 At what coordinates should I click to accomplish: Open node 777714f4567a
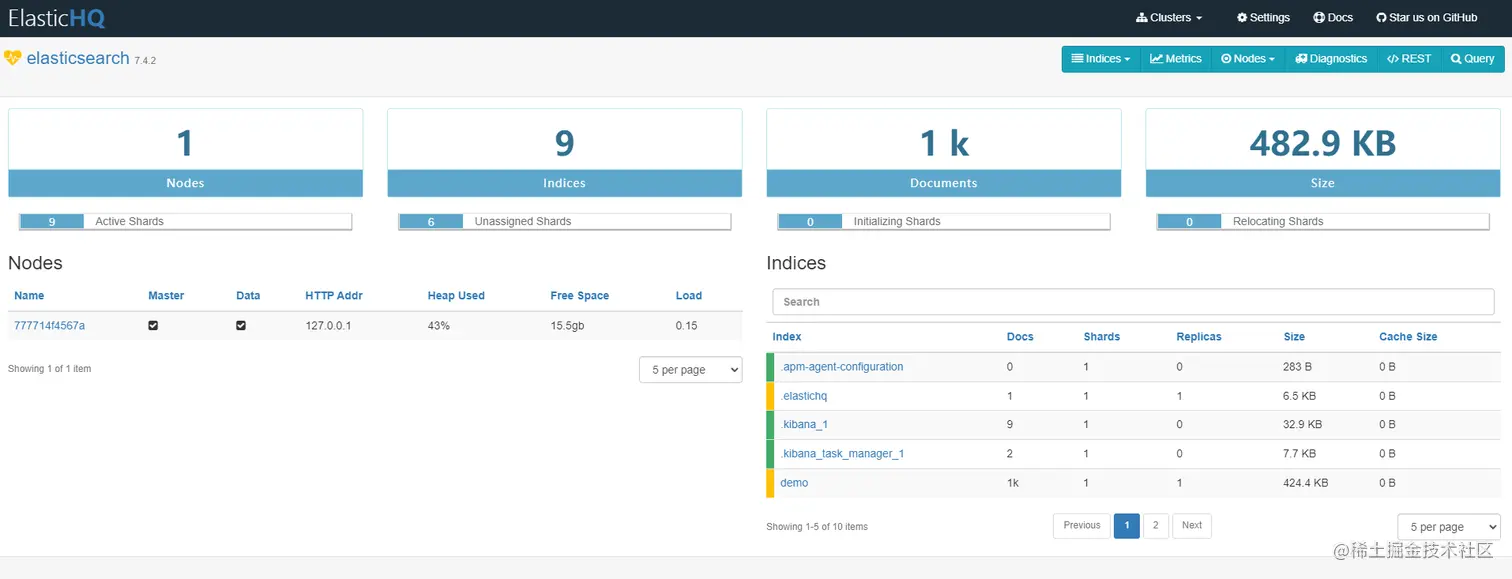coord(49,326)
